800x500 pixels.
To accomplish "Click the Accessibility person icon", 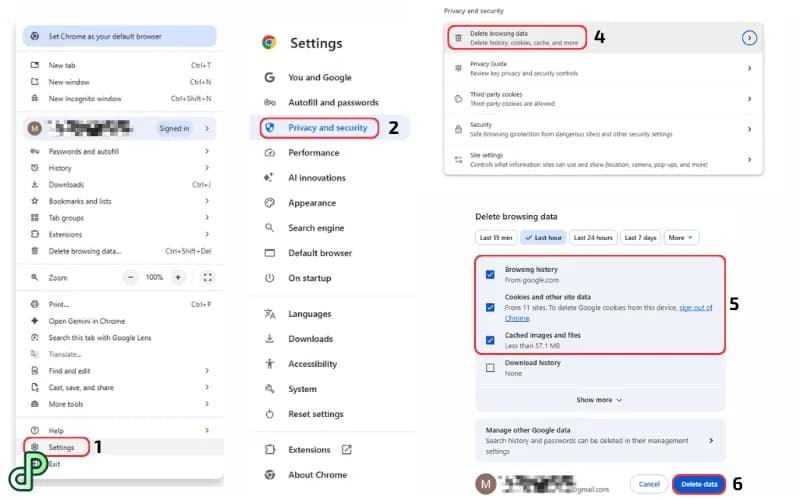I will (x=269, y=364).
